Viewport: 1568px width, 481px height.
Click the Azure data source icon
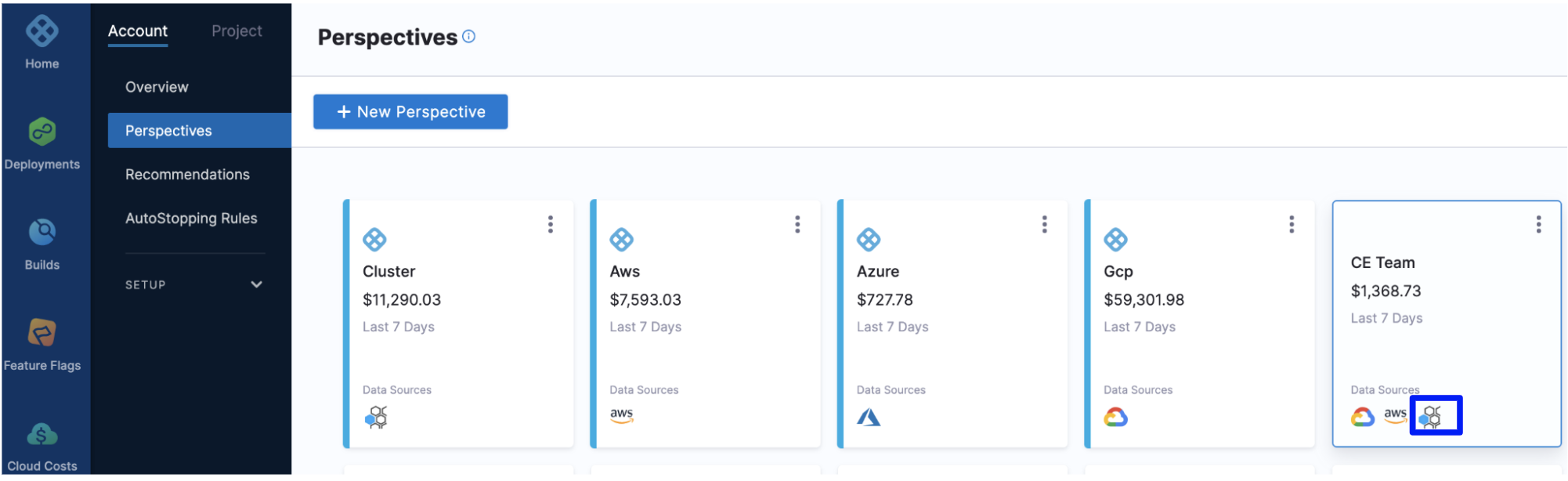pyautogui.click(x=869, y=417)
